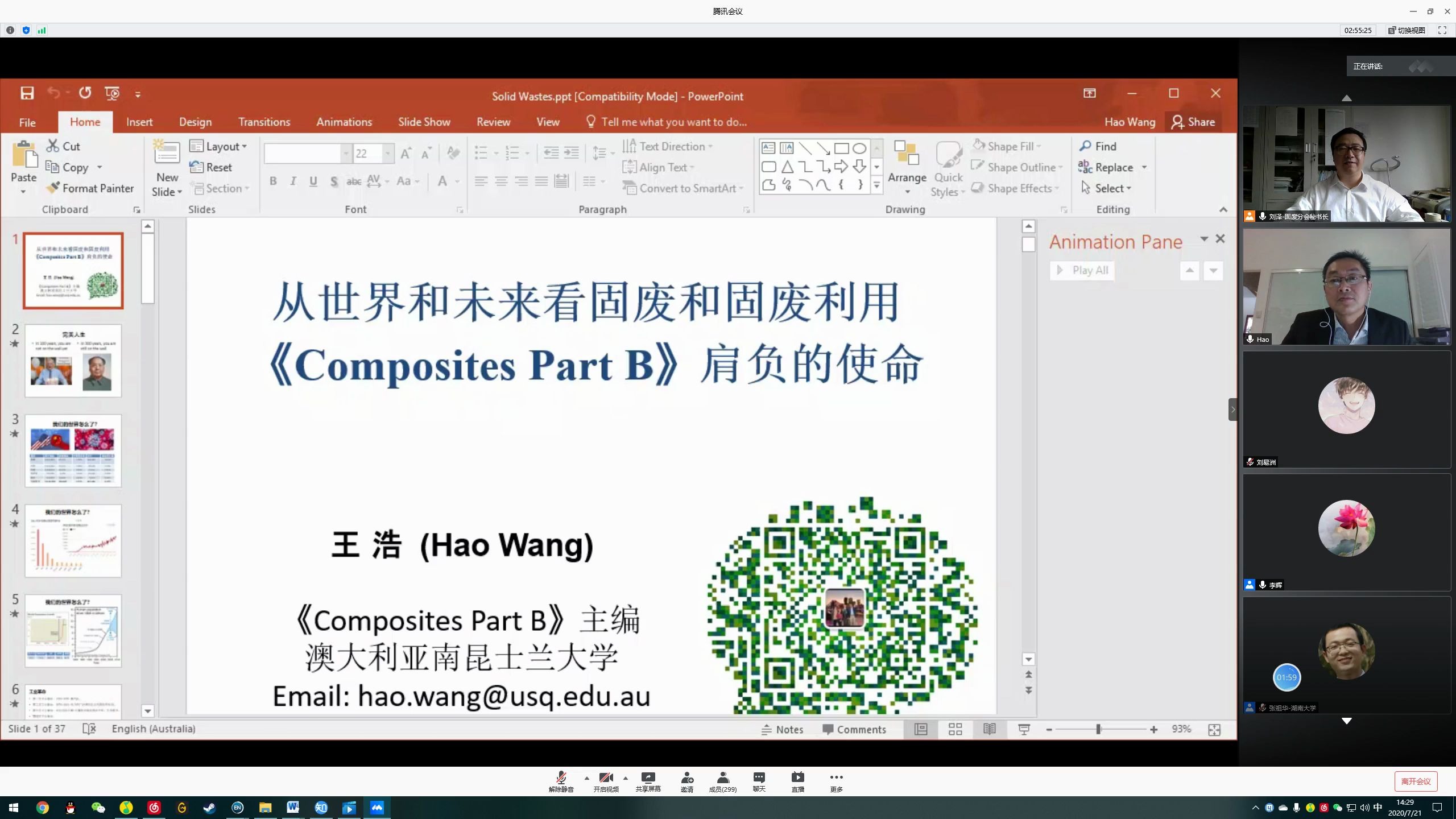The width and height of the screenshot is (1456, 819).
Task: Select slide 3 thumbnail
Action: (x=73, y=450)
